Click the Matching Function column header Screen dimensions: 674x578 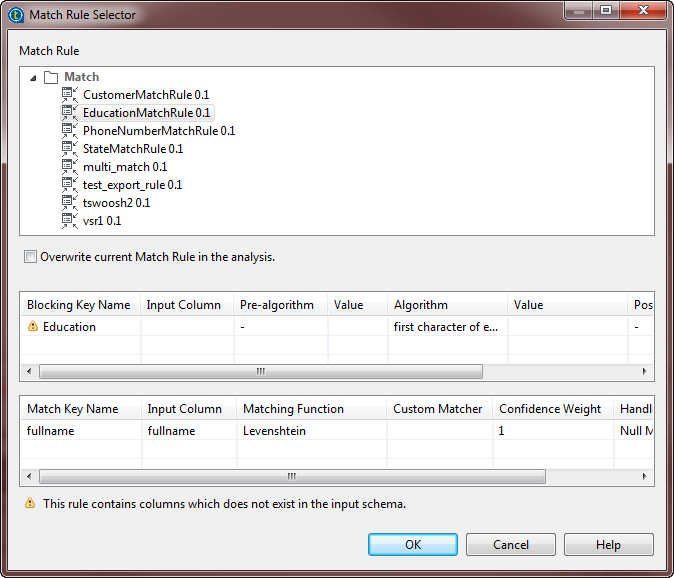tap(311, 409)
